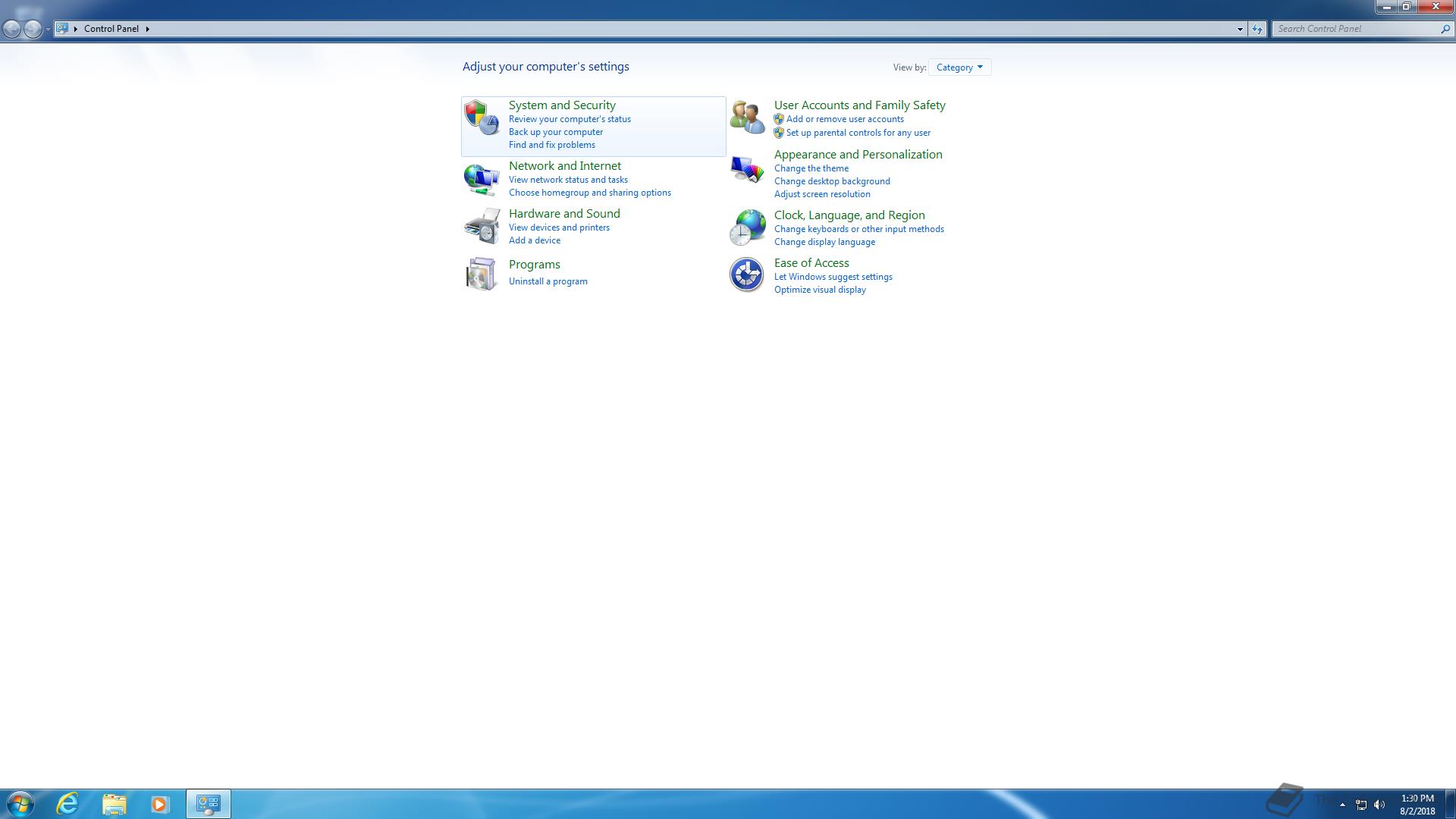Image resolution: width=1456 pixels, height=819 pixels.
Task: Open Network and Internet category
Action: click(565, 165)
